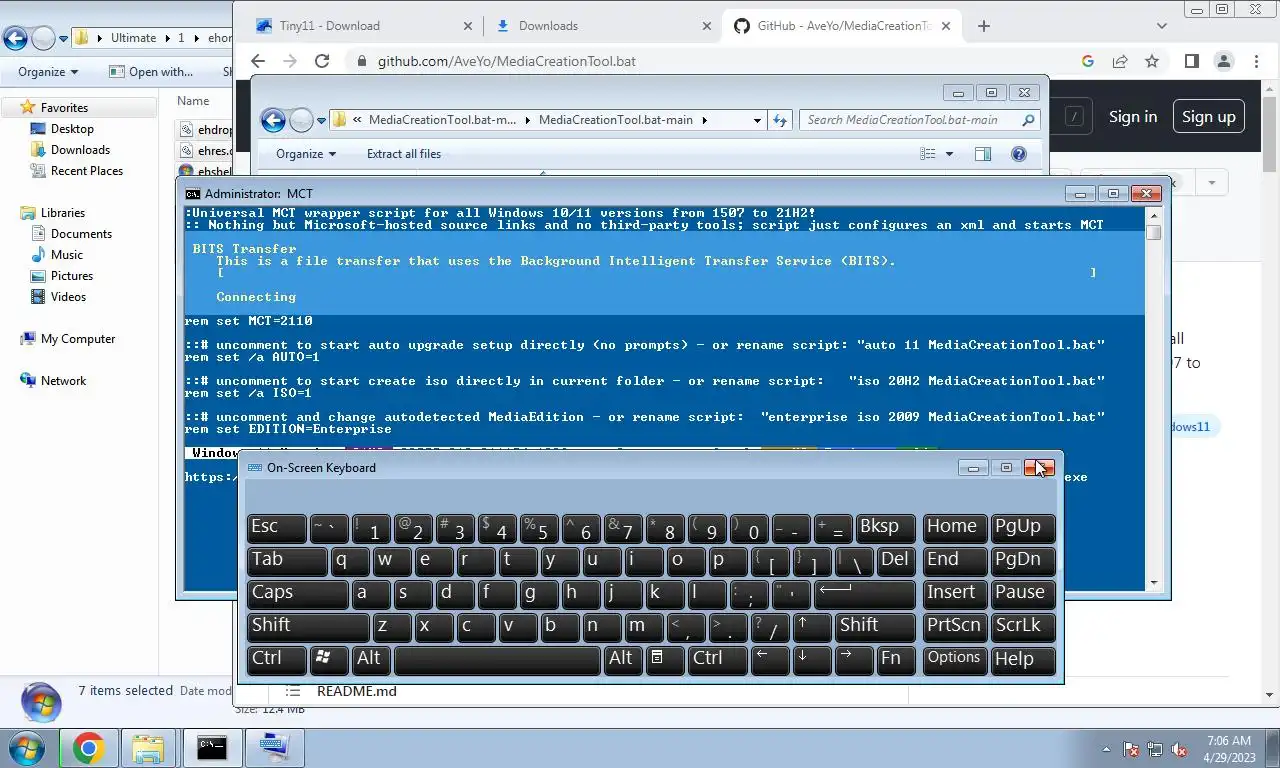Open the On-Screen Keyboard taskbar icon
The height and width of the screenshot is (768, 1280).
(274, 748)
